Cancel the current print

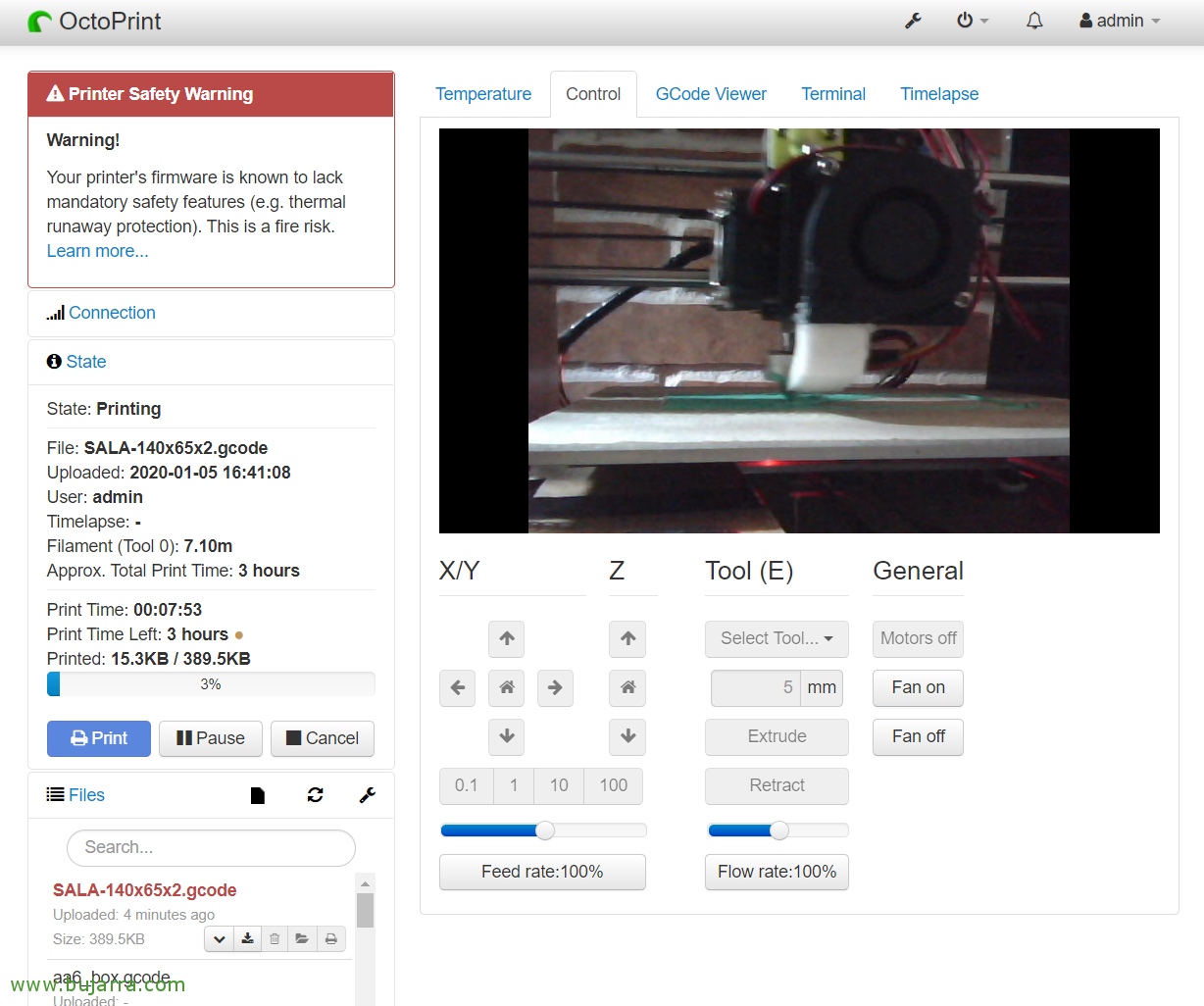[x=323, y=738]
